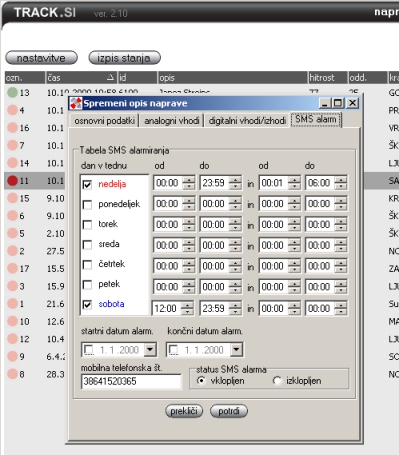The image size is (399, 455).
Task: Check the petek checkbox
Action: pyautogui.click(x=87, y=285)
